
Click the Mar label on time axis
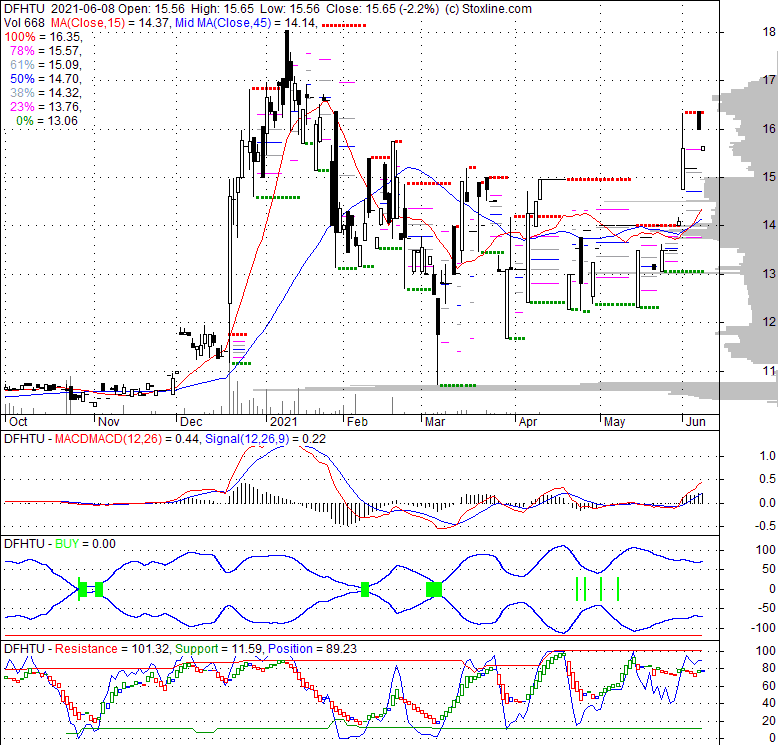pos(435,422)
